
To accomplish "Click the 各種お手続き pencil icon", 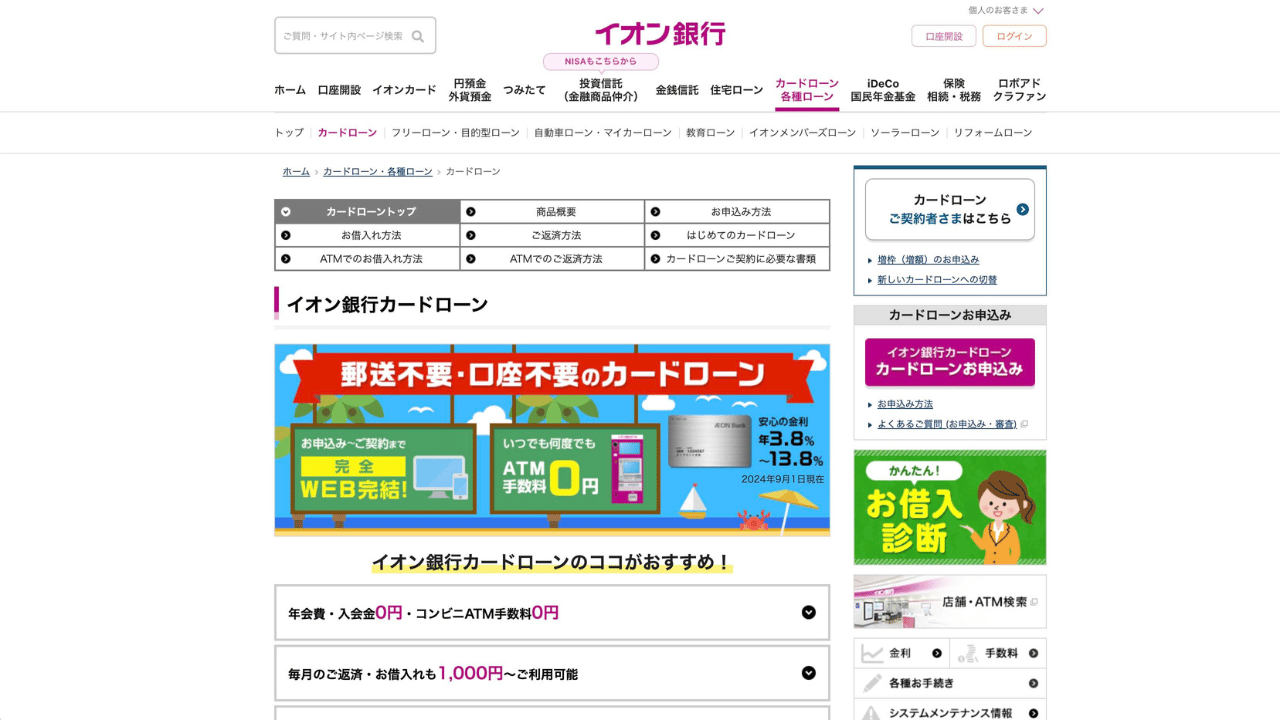I will pyautogui.click(x=873, y=683).
